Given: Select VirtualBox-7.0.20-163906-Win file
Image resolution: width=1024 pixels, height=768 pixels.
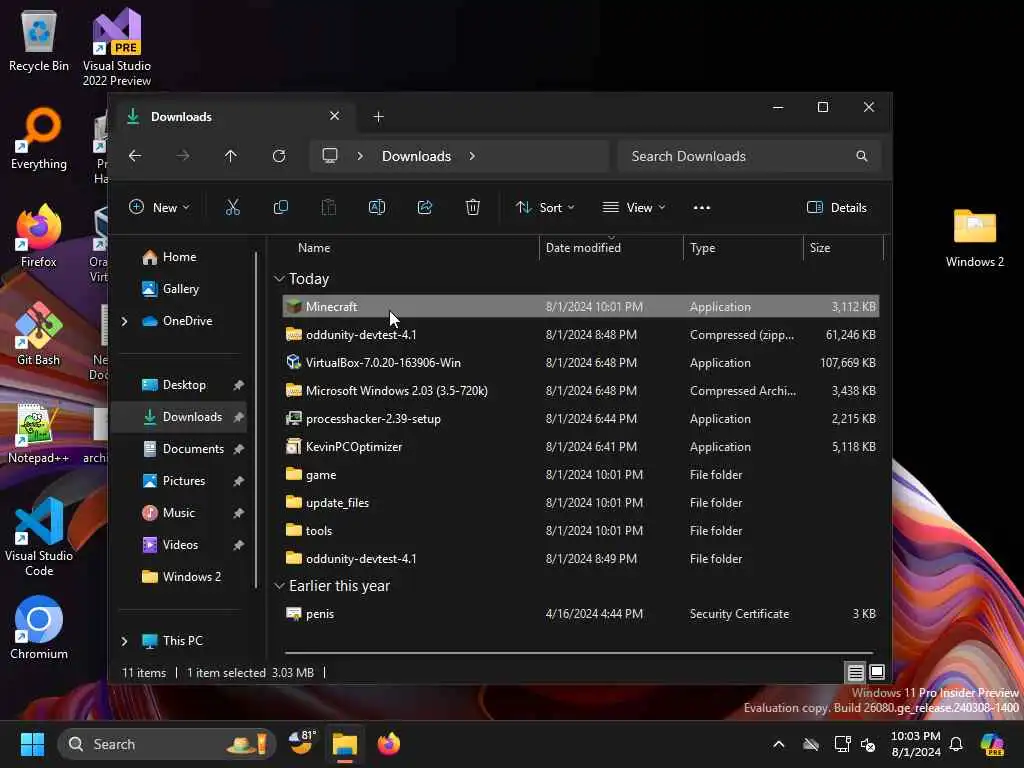Looking at the screenshot, I should click(x=581, y=362).
